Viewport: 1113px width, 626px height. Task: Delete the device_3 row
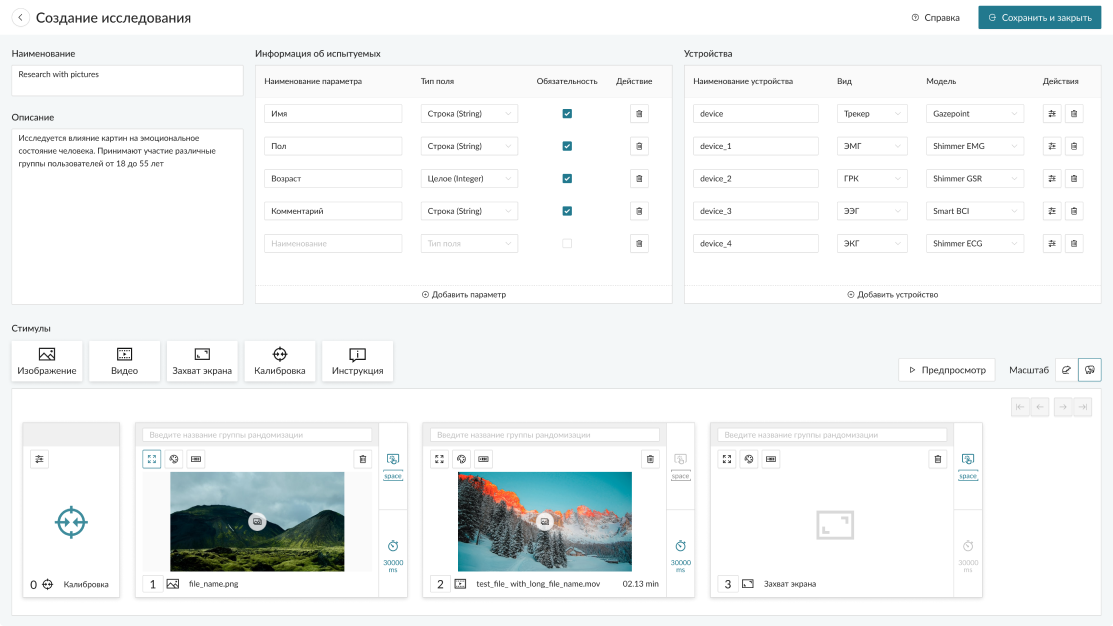coord(1074,211)
